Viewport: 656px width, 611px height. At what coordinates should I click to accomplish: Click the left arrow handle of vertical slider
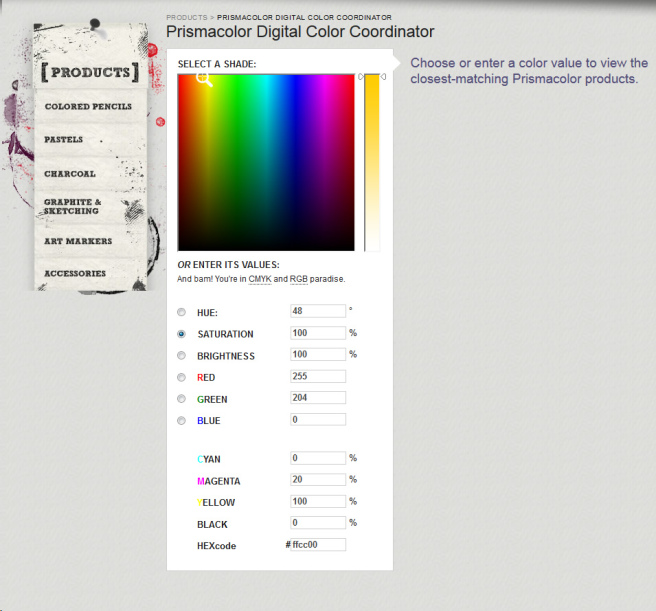tap(361, 77)
